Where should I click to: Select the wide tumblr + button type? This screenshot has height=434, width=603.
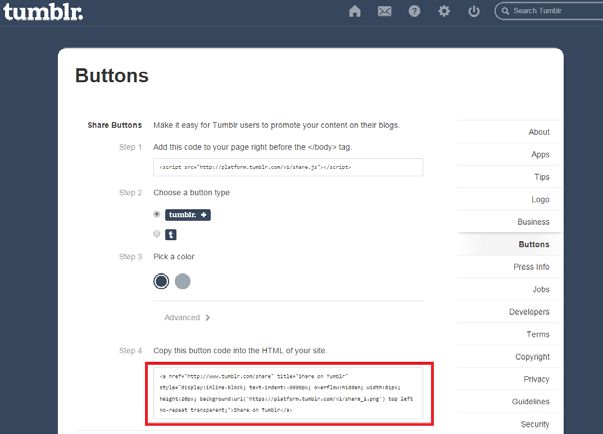(x=157, y=214)
